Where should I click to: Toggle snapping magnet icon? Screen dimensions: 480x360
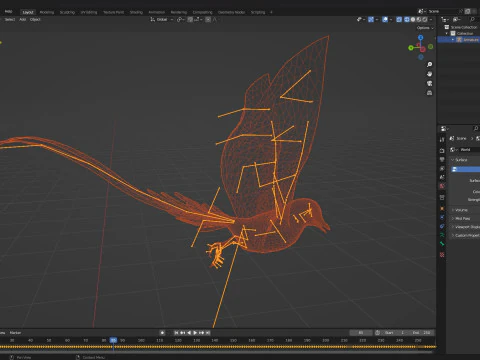(190, 20)
